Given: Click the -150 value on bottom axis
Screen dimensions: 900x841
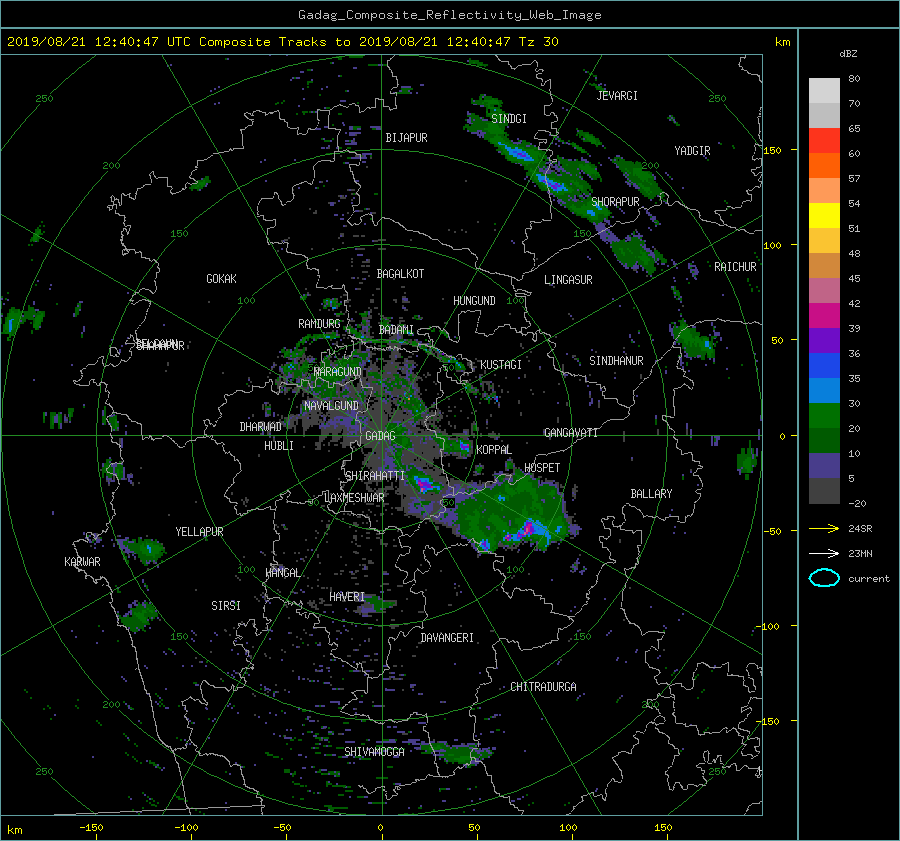Looking at the screenshot, I should click(91, 828).
